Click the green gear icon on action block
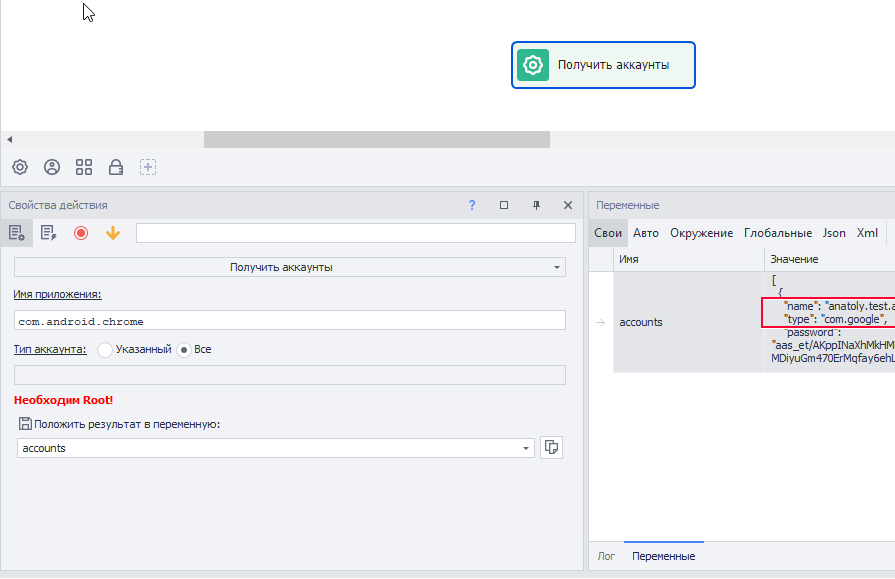Viewport: 895px width, 579px height. 533,65
